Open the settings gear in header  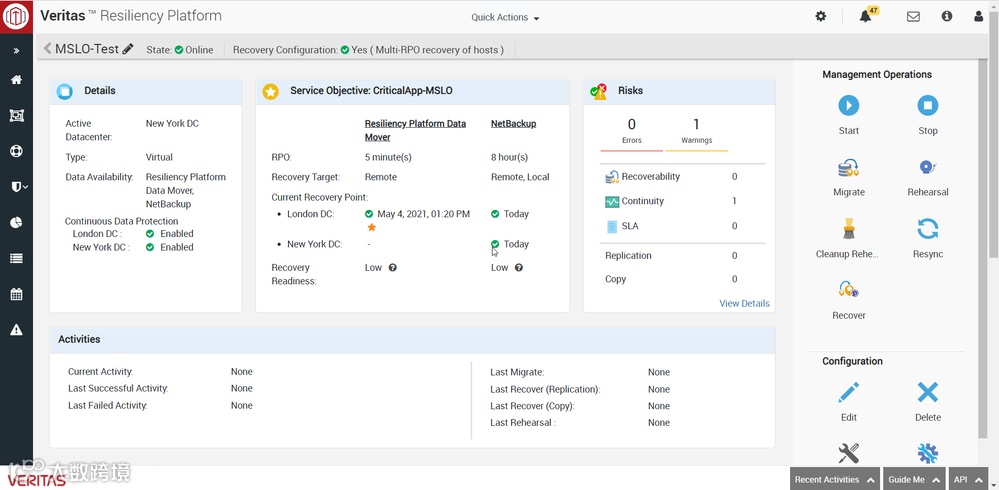point(821,17)
